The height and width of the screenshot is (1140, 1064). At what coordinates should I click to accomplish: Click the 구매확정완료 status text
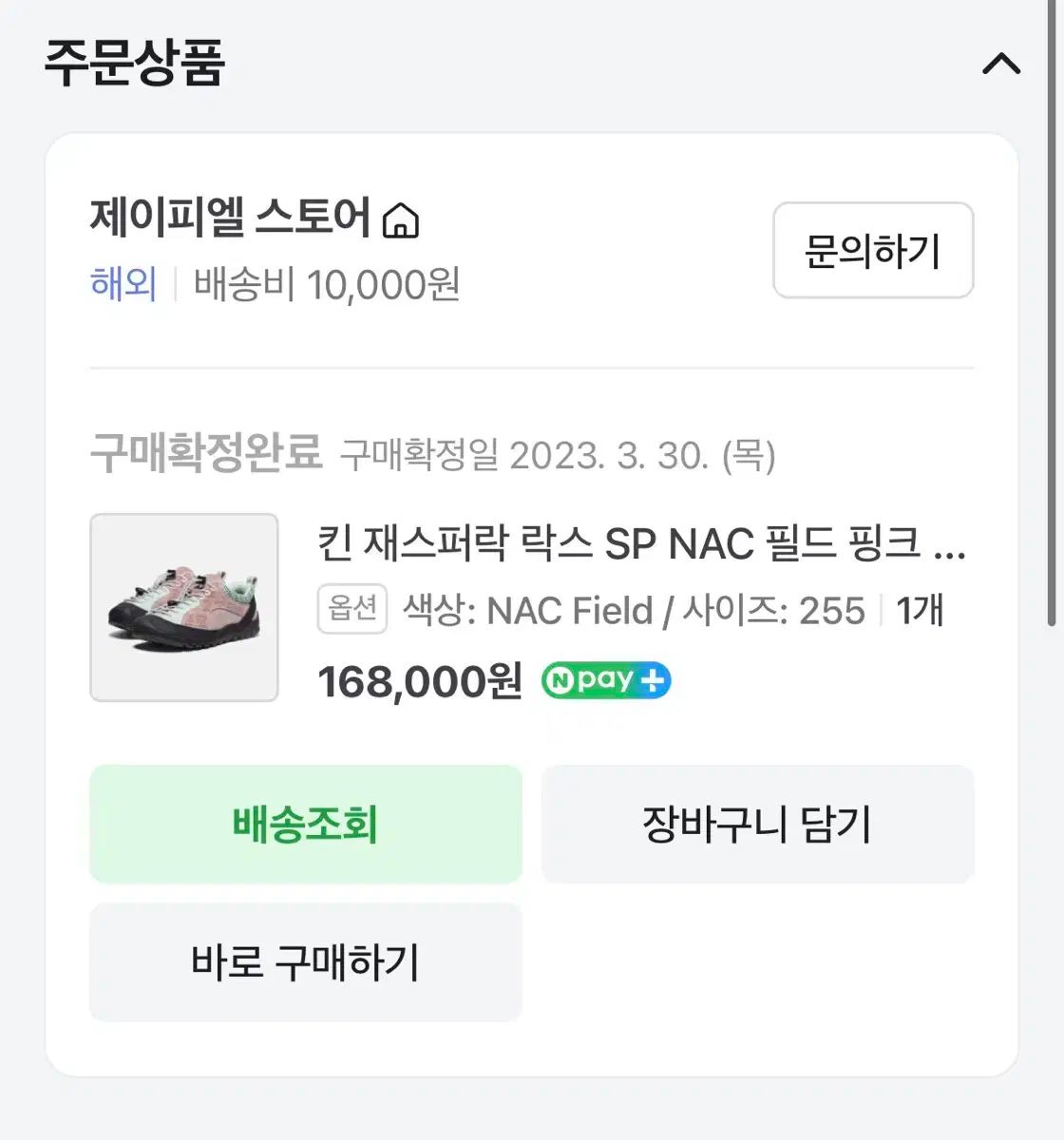(206, 453)
